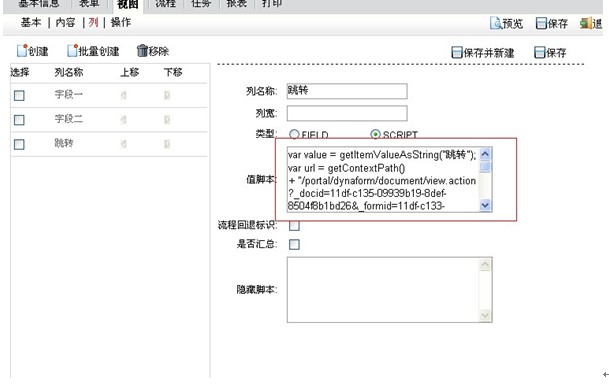Select the 字段一 column name in the list
609x384 pixels.
(68, 94)
